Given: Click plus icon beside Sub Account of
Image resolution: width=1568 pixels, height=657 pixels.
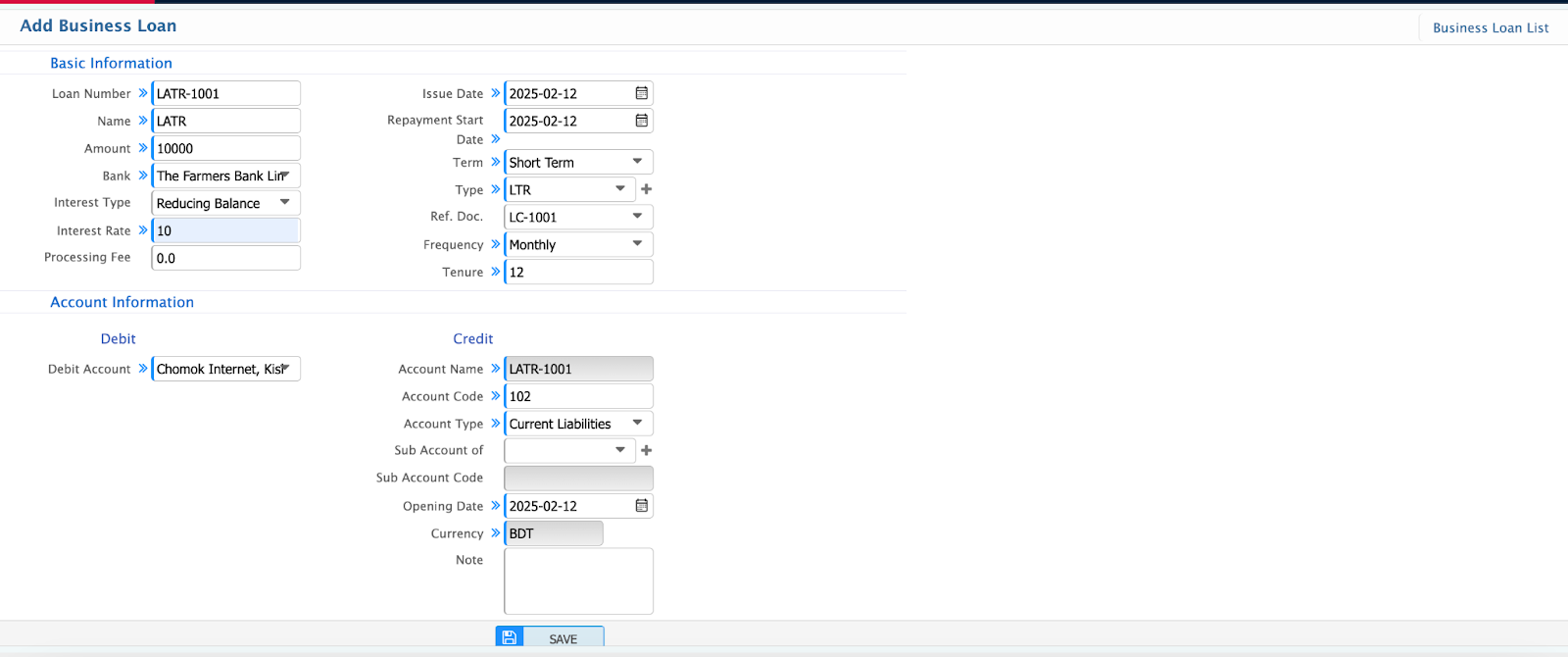Looking at the screenshot, I should (646, 450).
